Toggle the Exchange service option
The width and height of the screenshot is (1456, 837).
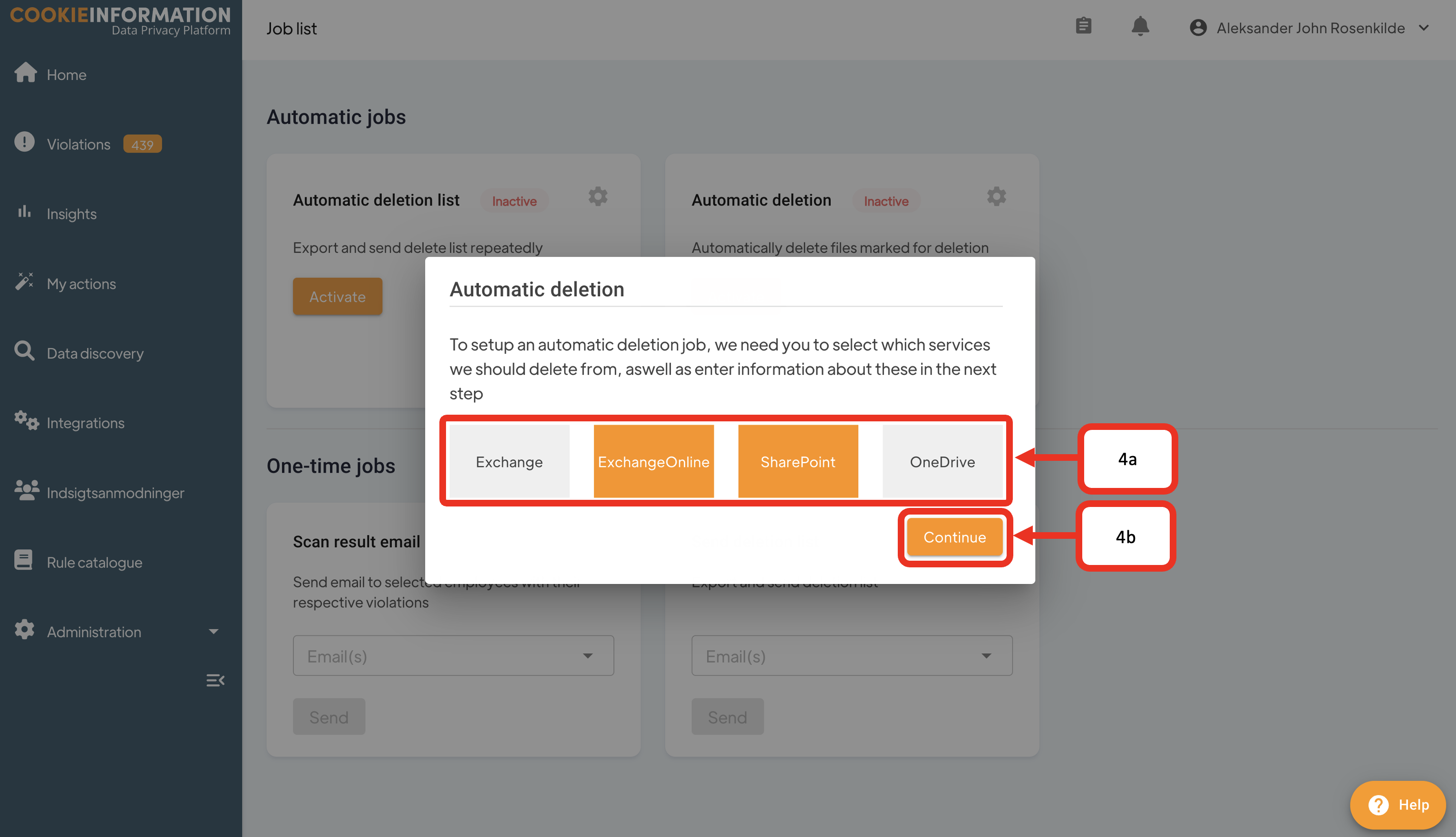point(509,462)
